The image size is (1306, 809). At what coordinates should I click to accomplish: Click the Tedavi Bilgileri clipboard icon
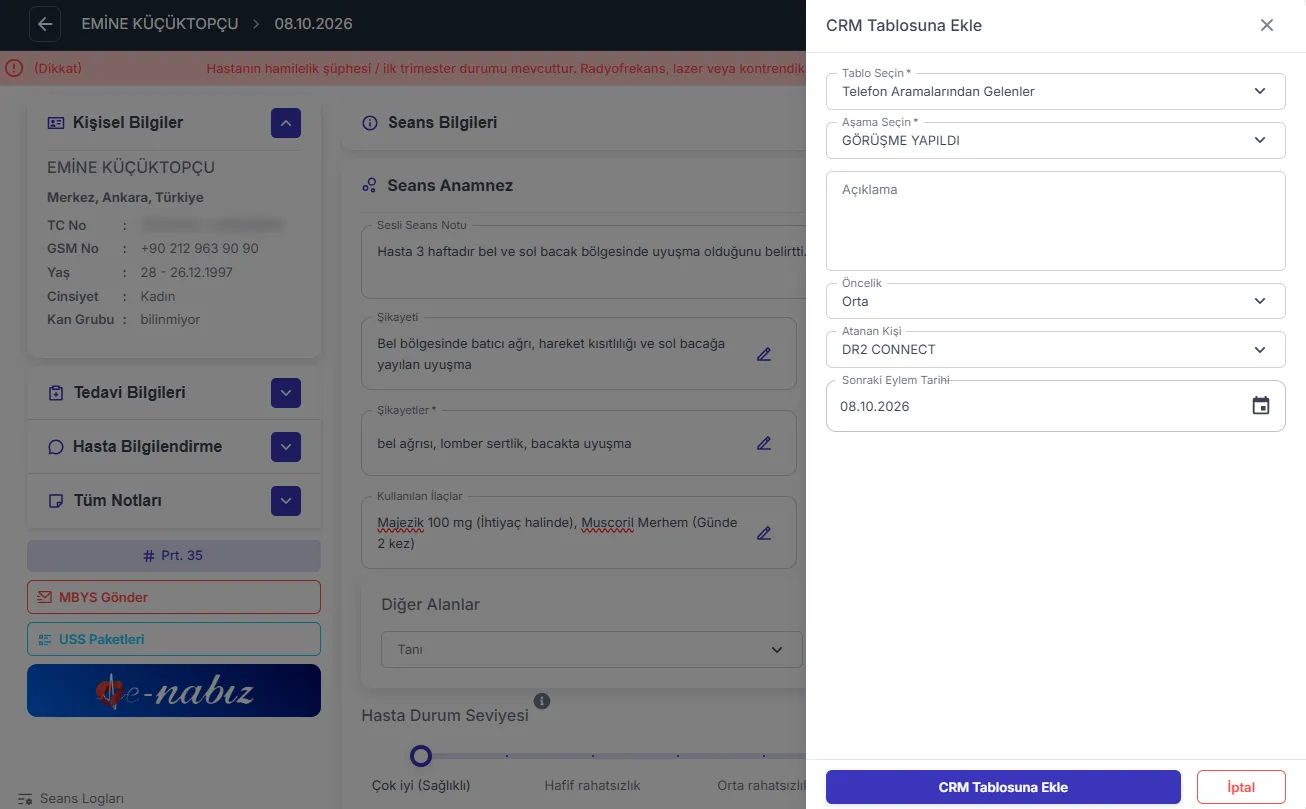click(x=56, y=393)
